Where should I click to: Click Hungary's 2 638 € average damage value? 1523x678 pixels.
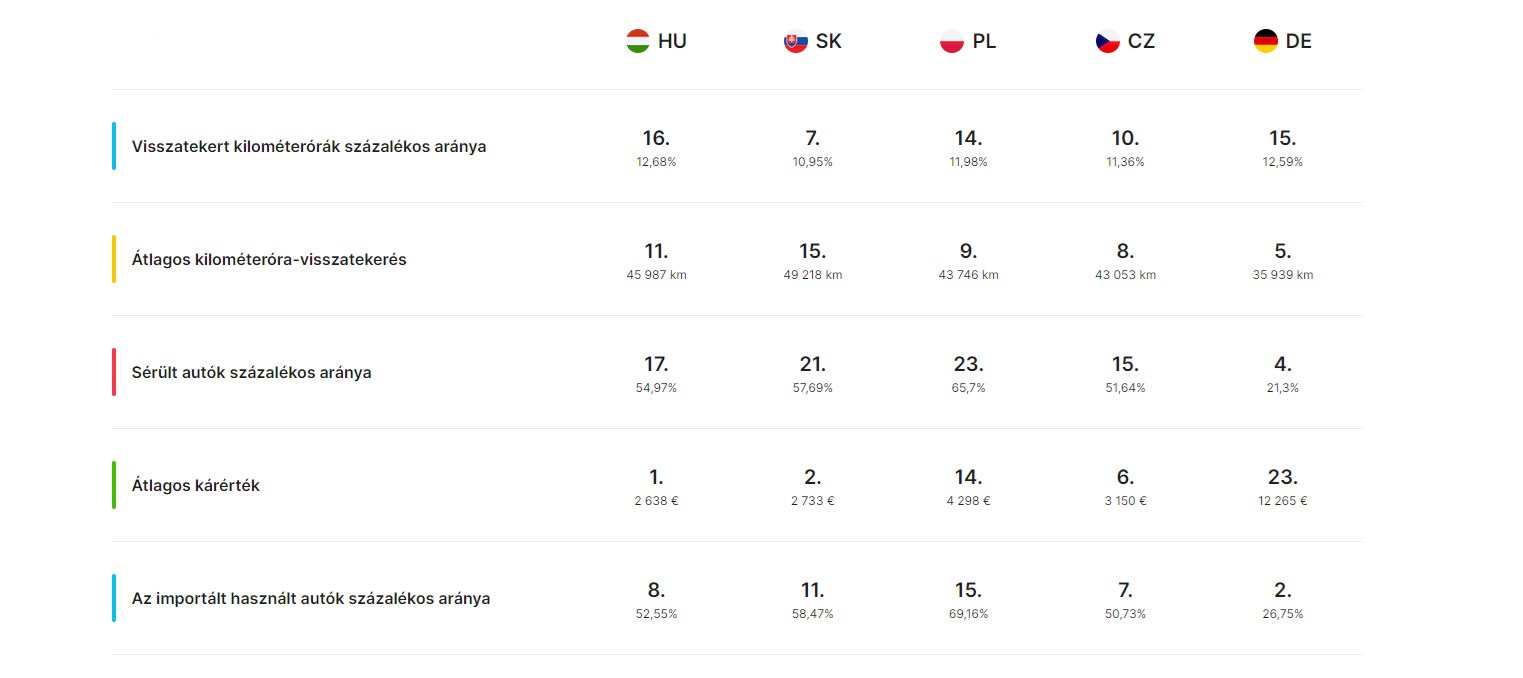pos(656,501)
